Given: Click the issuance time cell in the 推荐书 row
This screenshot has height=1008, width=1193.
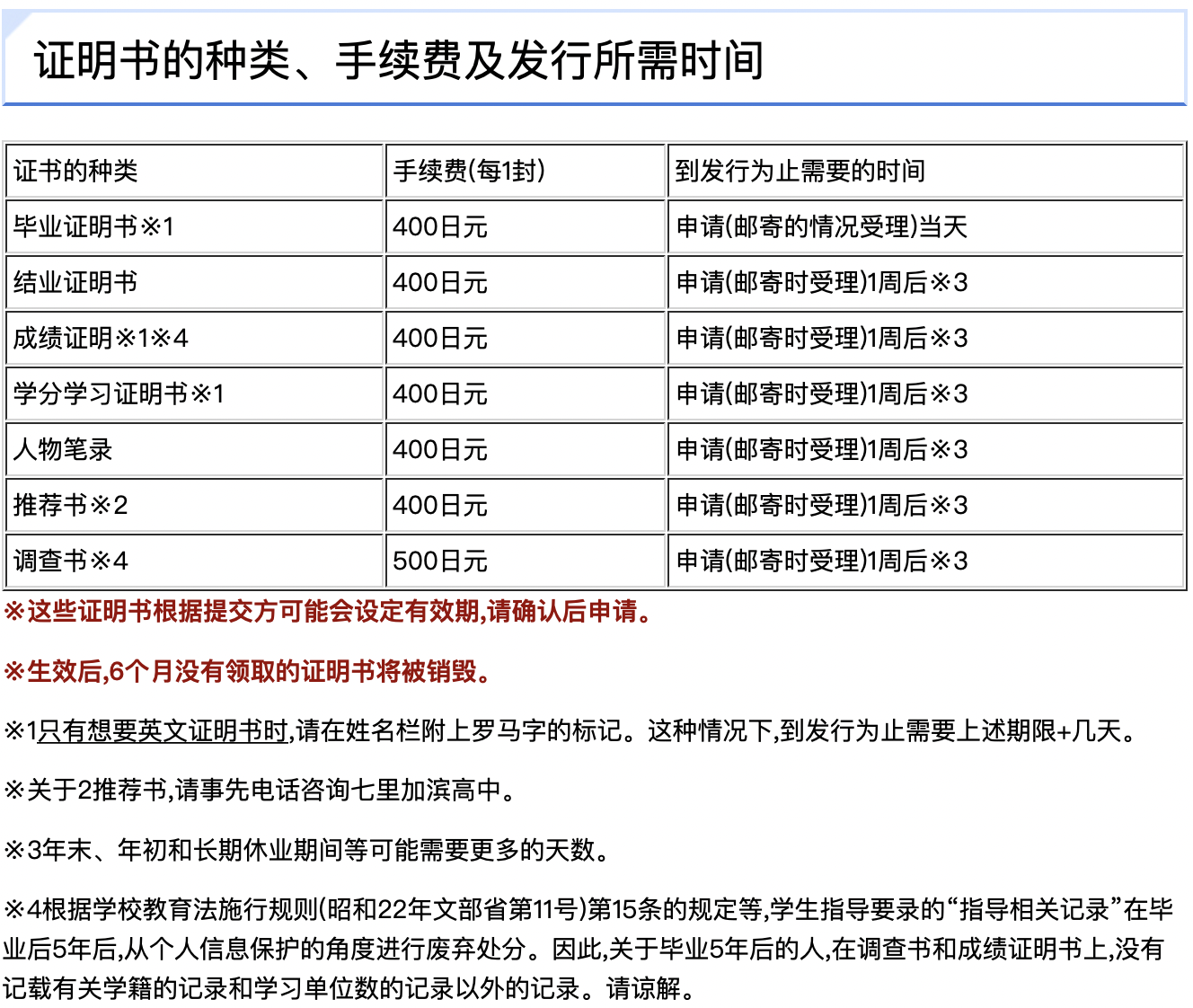Looking at the screenshot, I should pos(926,505).
